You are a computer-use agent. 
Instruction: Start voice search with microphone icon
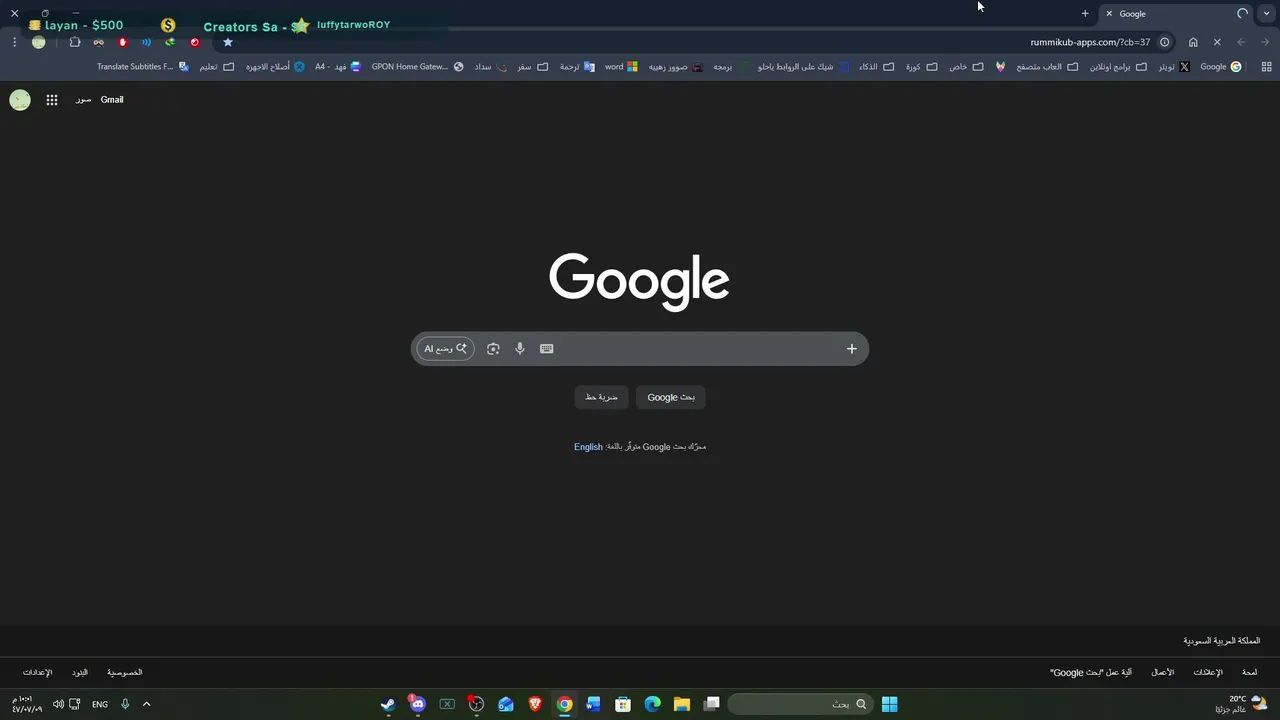(x=520, y=349)
